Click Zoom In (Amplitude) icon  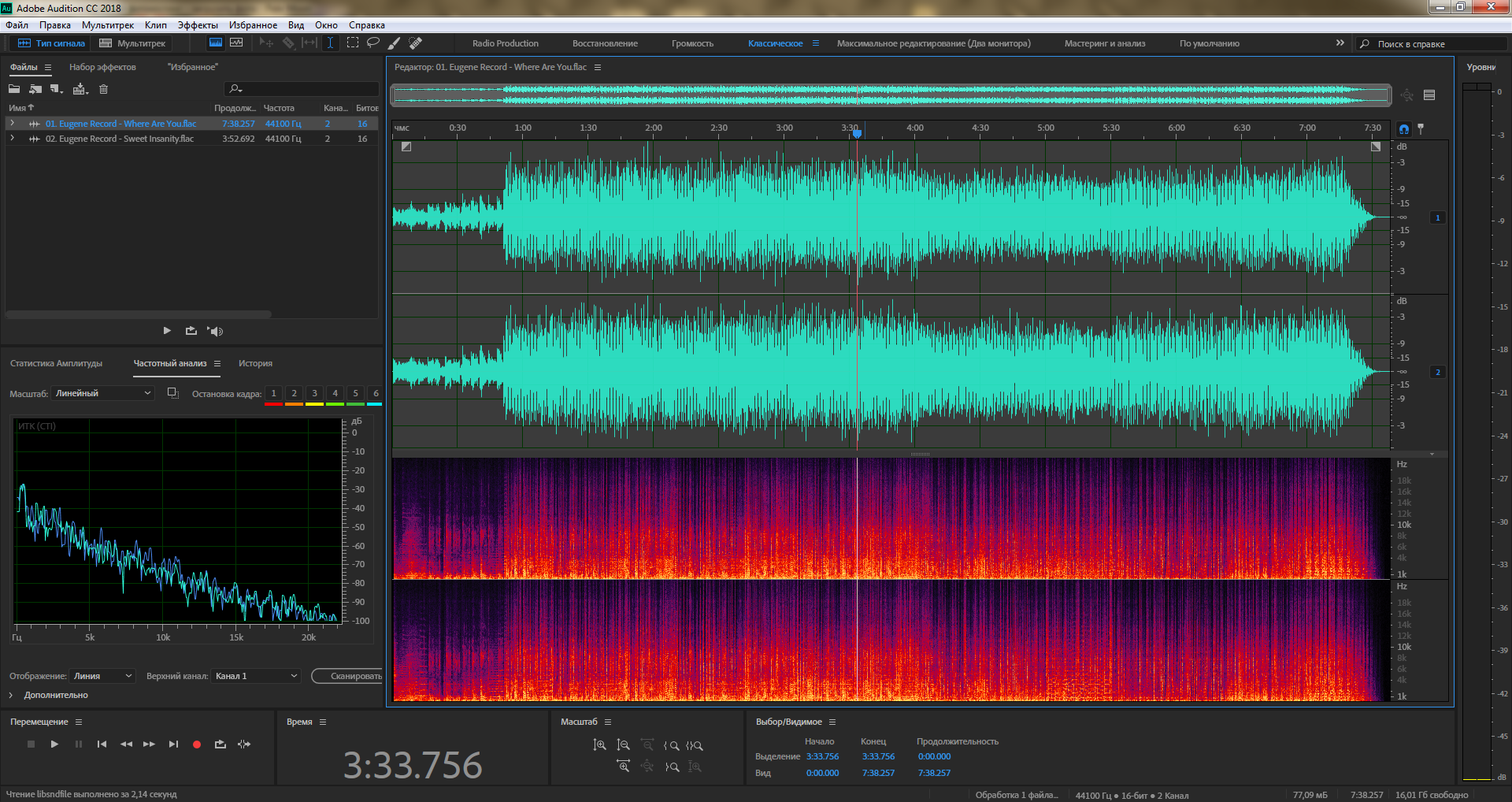[x=599, y=744]
